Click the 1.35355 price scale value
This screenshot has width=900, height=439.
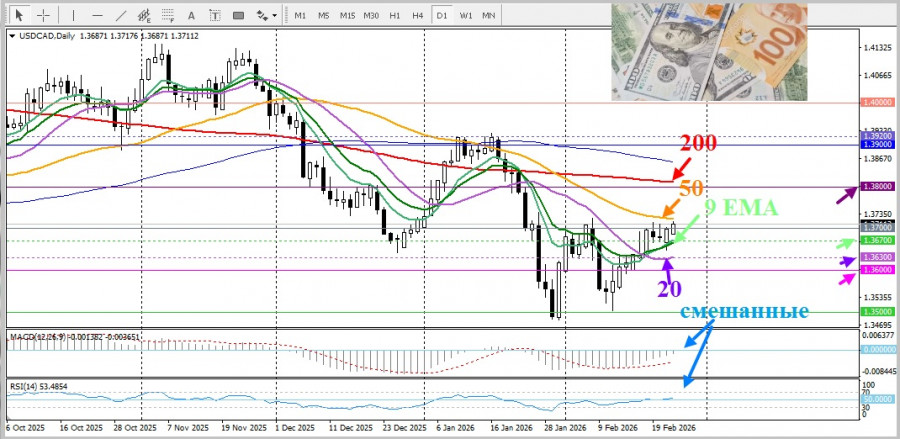[878, 297]
